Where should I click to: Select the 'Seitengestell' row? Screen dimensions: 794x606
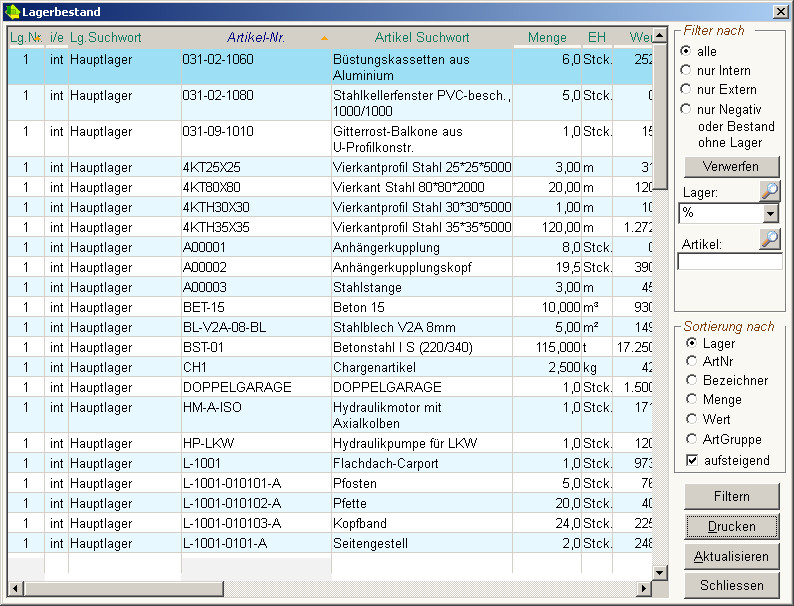tap(330, 543)
